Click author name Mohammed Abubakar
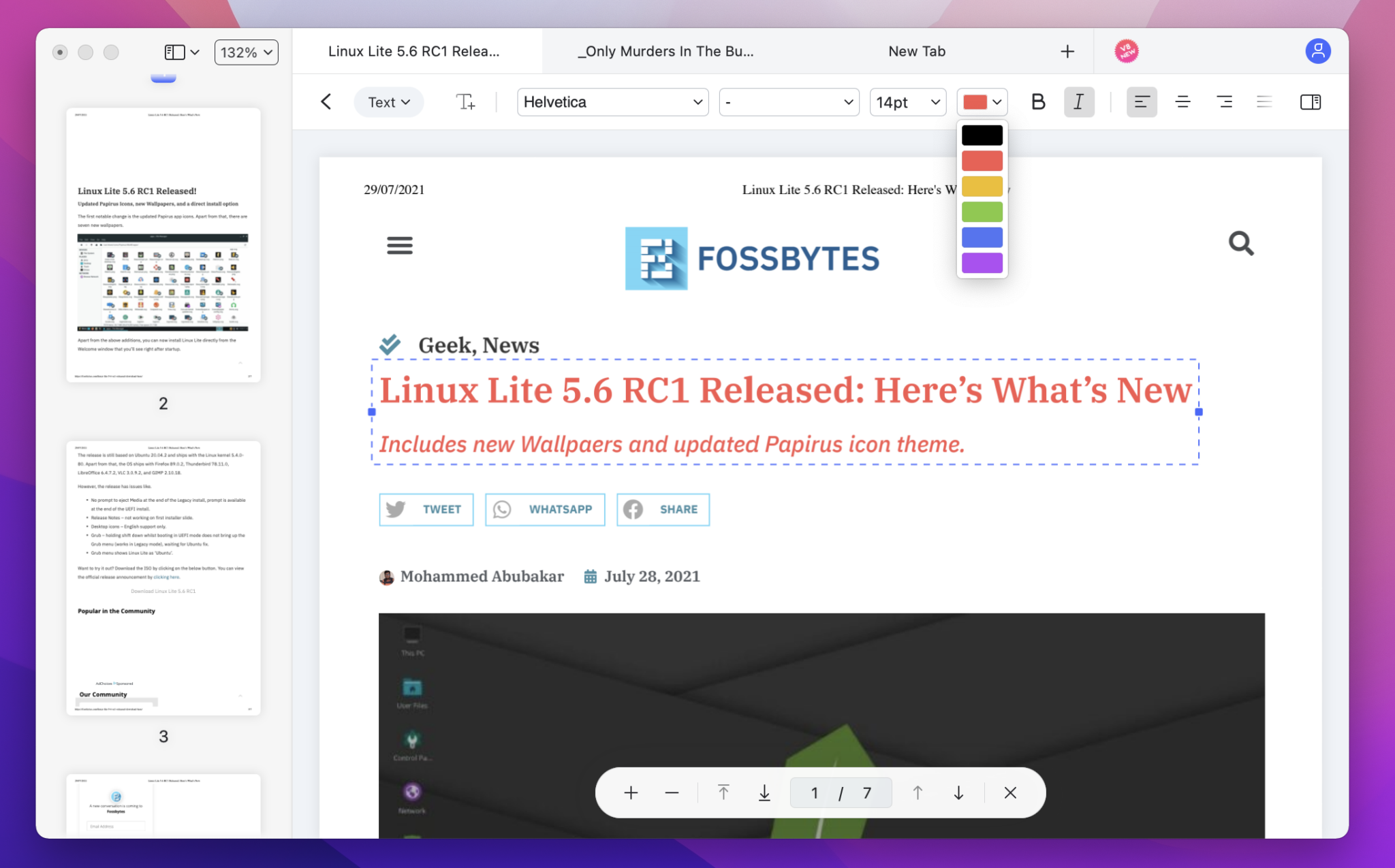This screenshot has width=1395, height=868. click(x=482, y=577)
